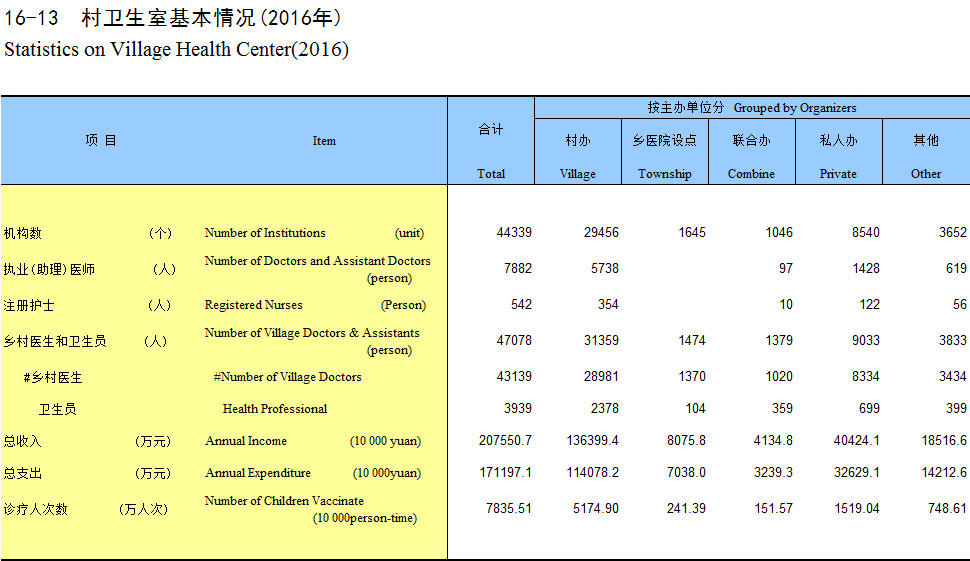Image resolution: width=970 pixels, height=561 pixels.
Task: Select the 'Grouped by Organizers' header cell
Action: click(752, 108)
